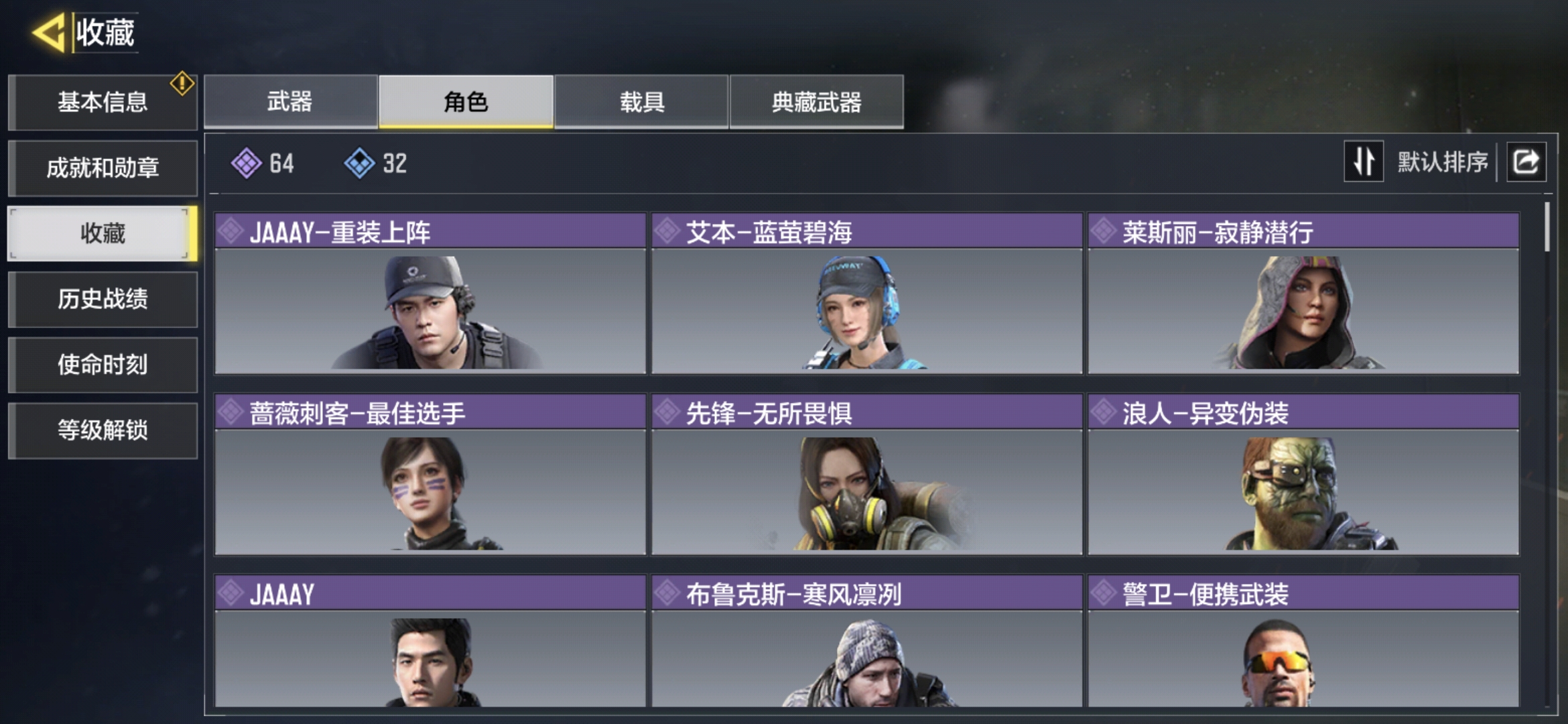The height and width of the screenshot is (724, 1568).
Task: Open the 默认排序 sort dropdown
Action: point(1443,162)
